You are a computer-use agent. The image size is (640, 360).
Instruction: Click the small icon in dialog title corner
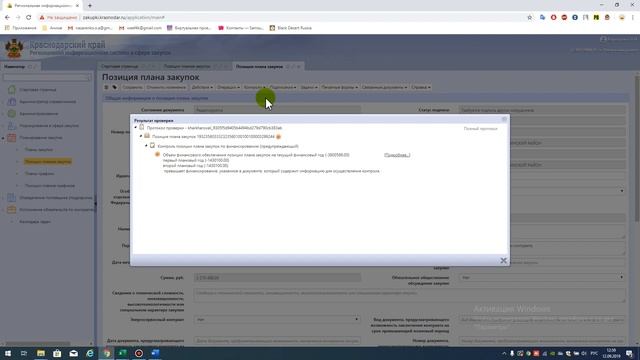[x=504, y=119]
